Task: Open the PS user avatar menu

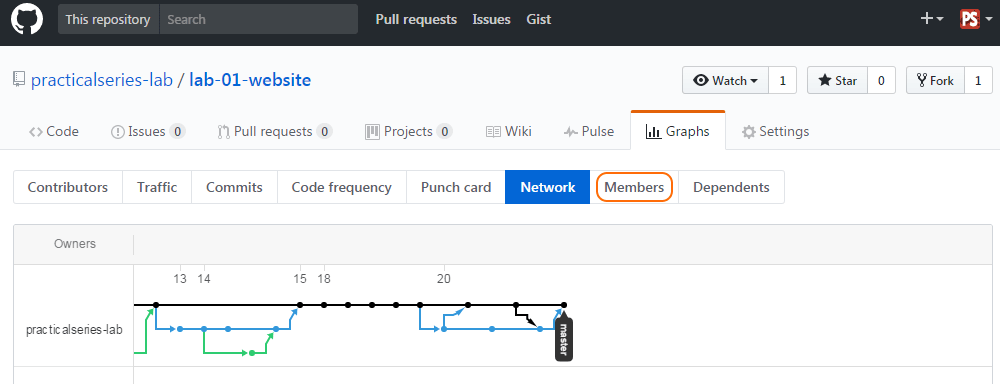Action: click(975, 19)
